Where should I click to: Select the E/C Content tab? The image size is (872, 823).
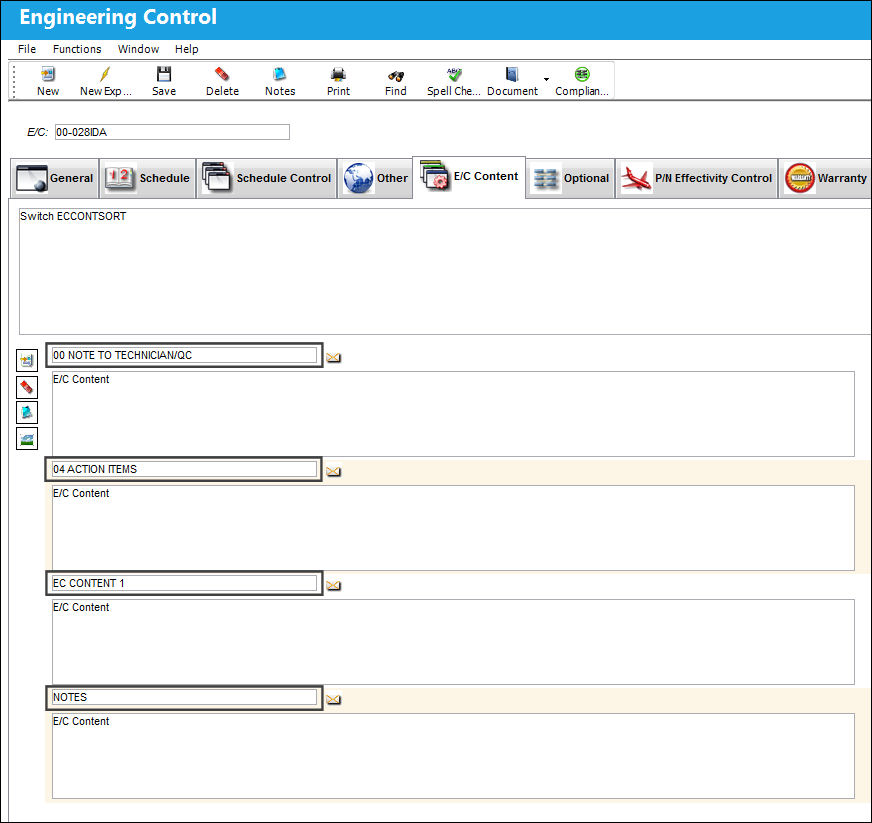click(x=469, y=176)
